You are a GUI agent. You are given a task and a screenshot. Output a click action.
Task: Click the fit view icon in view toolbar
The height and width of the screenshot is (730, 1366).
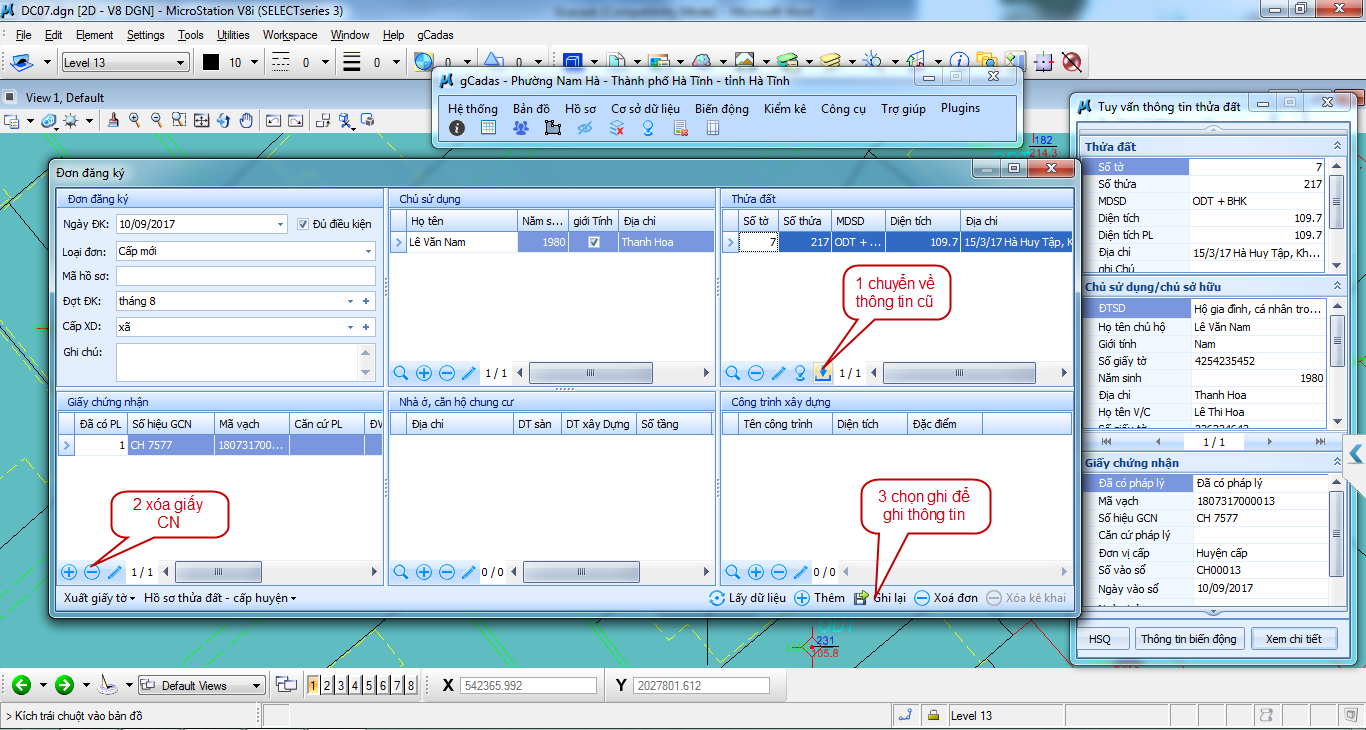201,120
